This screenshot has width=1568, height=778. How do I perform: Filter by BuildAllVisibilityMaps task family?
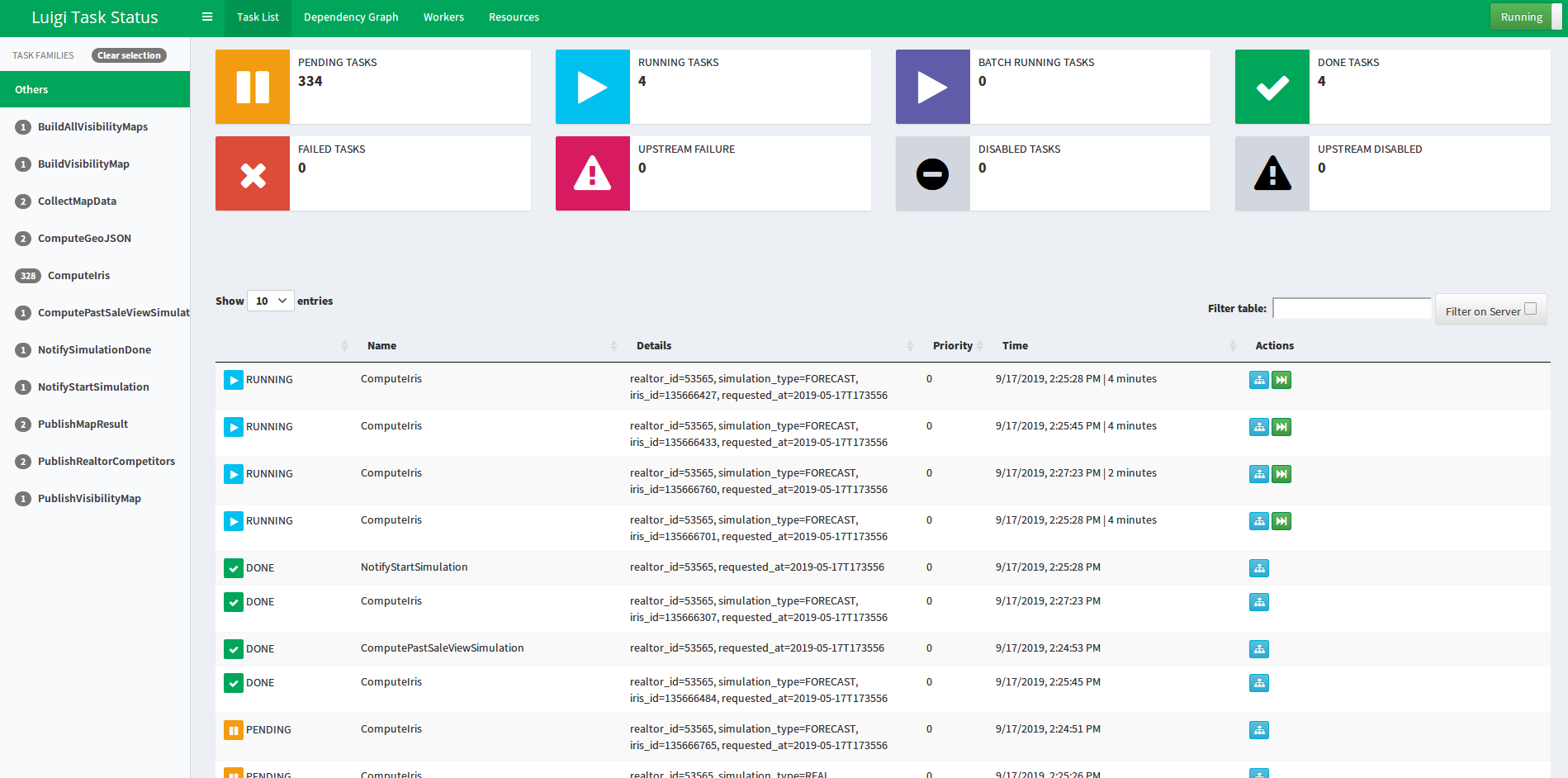pyautogui.click(x=95, y=126)
